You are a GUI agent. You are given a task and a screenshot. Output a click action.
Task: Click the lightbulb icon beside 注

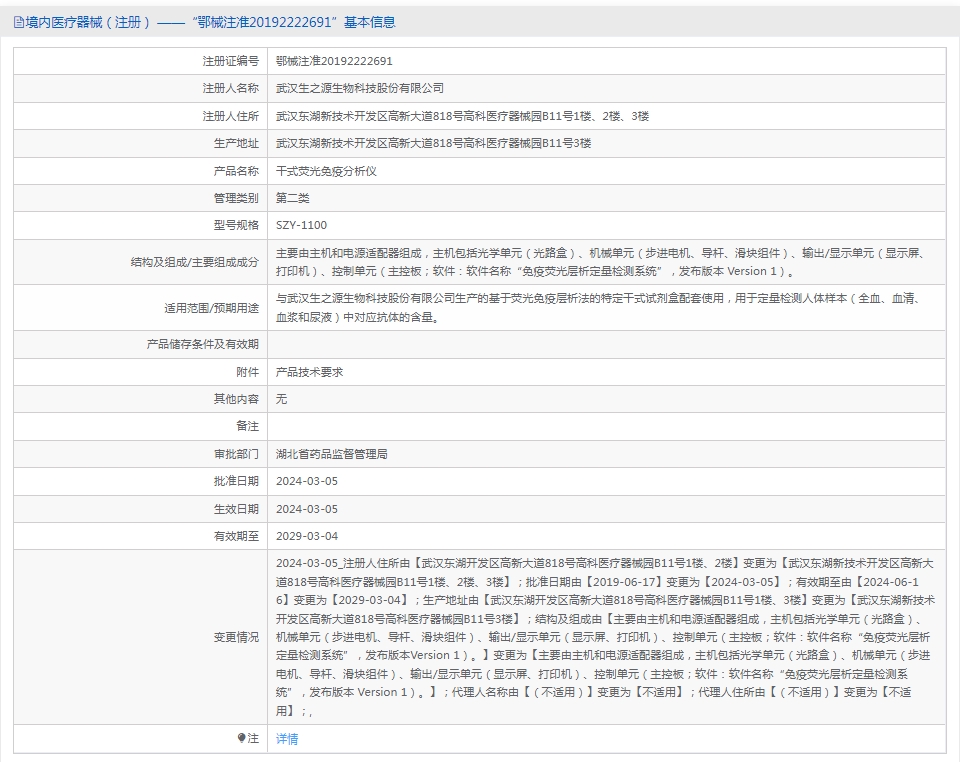click(241, 738)
